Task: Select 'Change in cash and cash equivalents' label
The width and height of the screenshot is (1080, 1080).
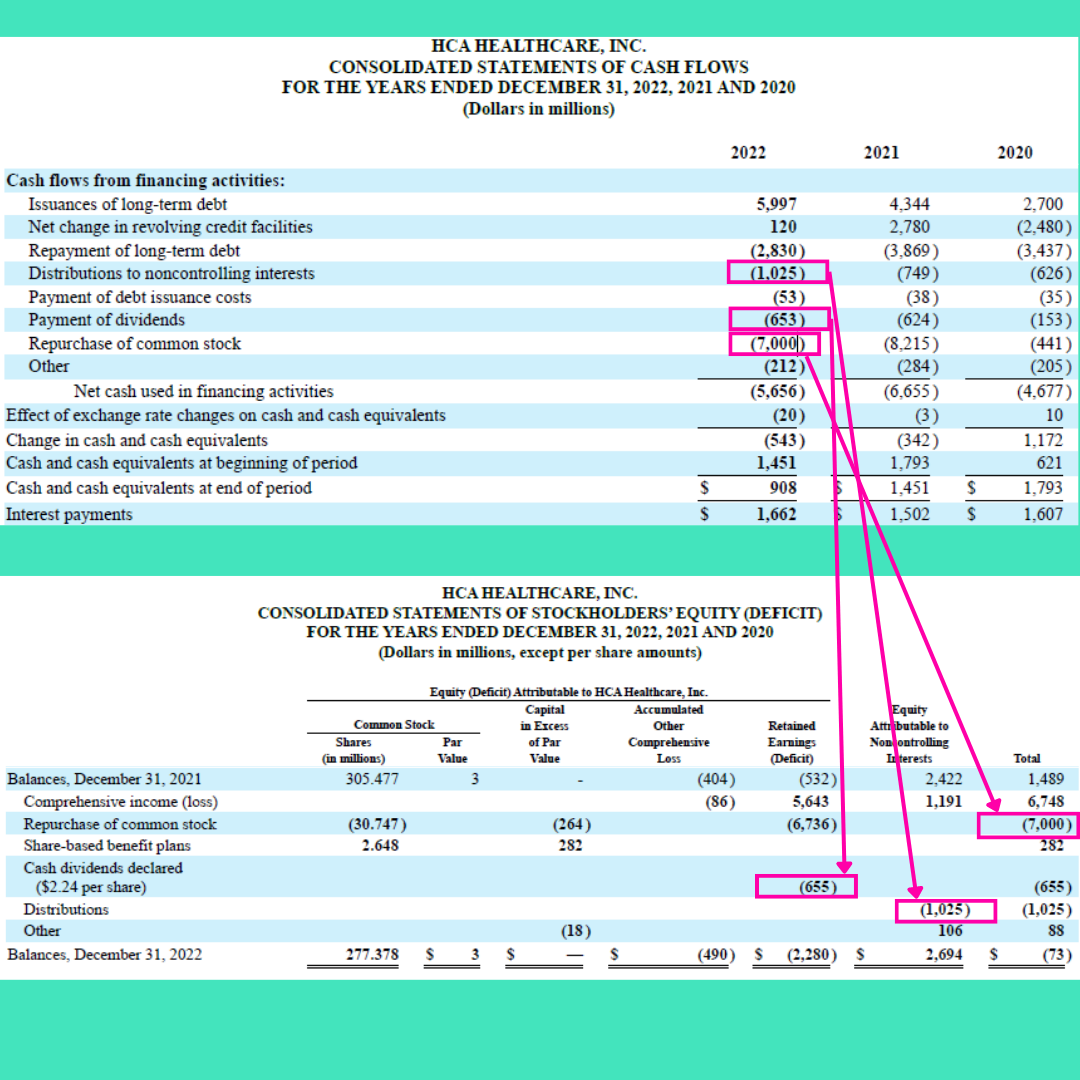Action: point(136,440)
